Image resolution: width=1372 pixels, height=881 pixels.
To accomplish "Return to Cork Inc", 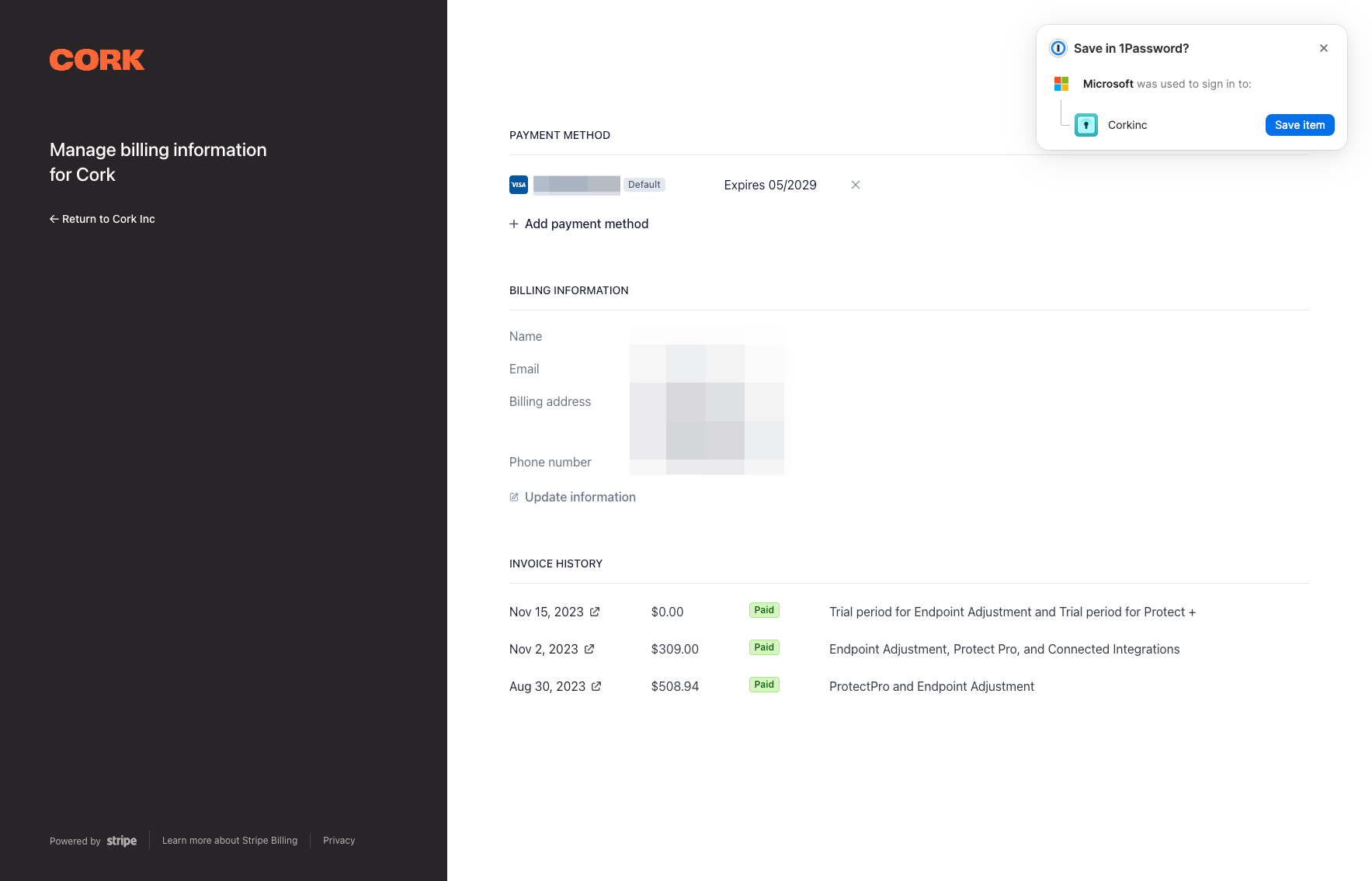I will tap(102, 219).
